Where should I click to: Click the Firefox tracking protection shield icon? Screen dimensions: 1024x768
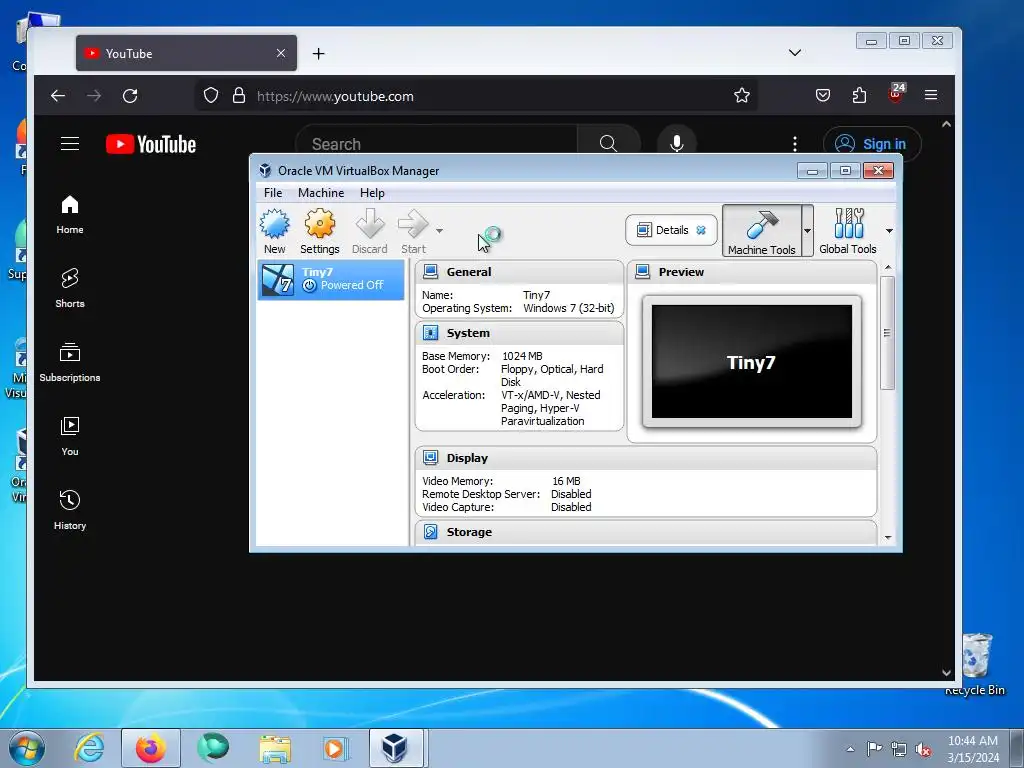(x=210, y=95)
